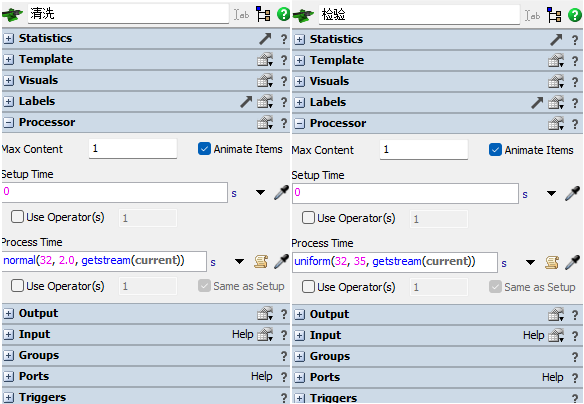Click Setup Time value field in 检验 panel
Image resolution: width=584 pixels, height=404 pixels.
(405, 193)
